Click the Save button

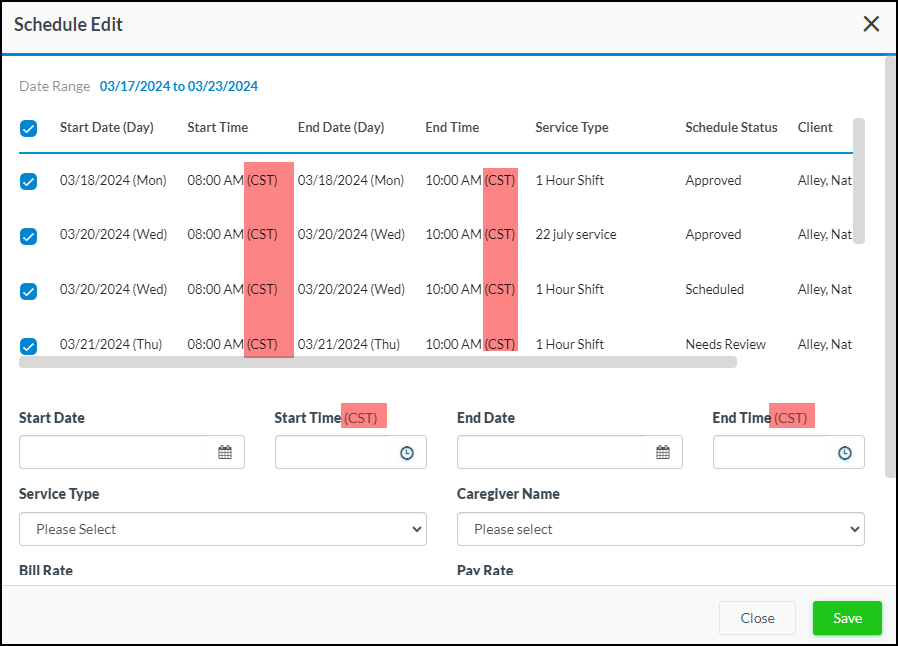click(x=846, y=618)
